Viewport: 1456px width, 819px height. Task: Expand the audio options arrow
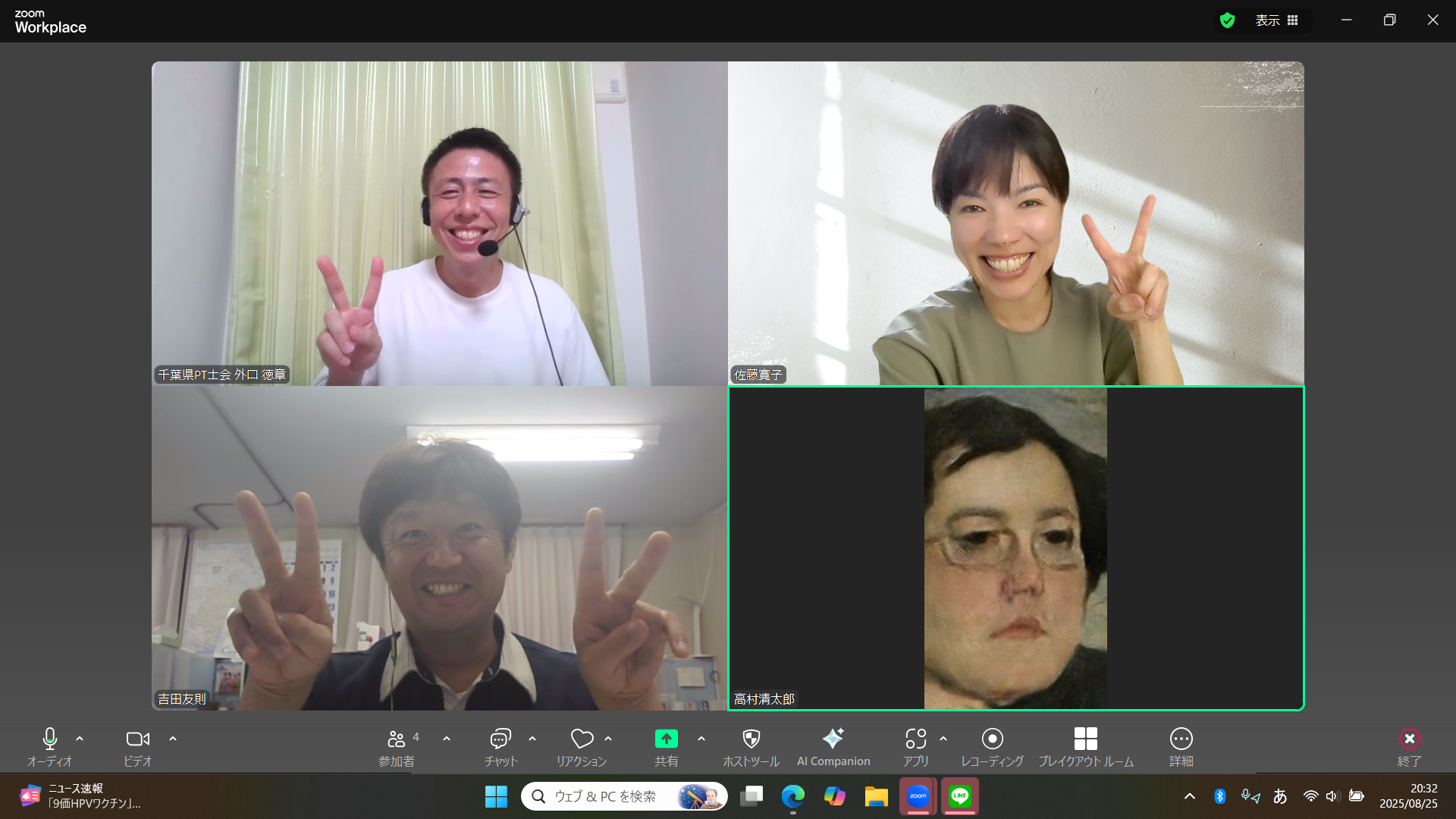pyautogui.click(x=80, y=739)
